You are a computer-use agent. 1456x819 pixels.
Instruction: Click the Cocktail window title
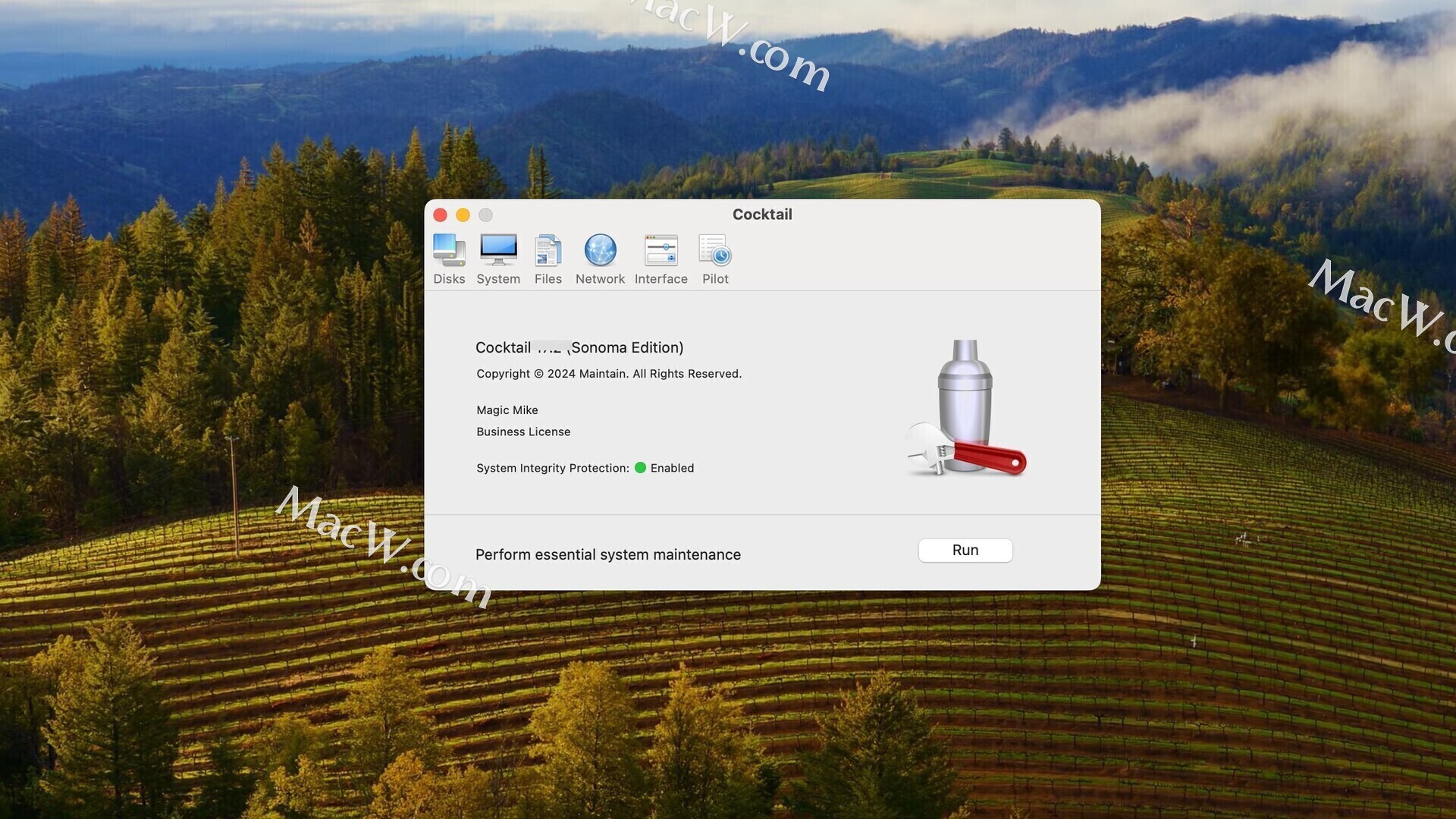761,215
